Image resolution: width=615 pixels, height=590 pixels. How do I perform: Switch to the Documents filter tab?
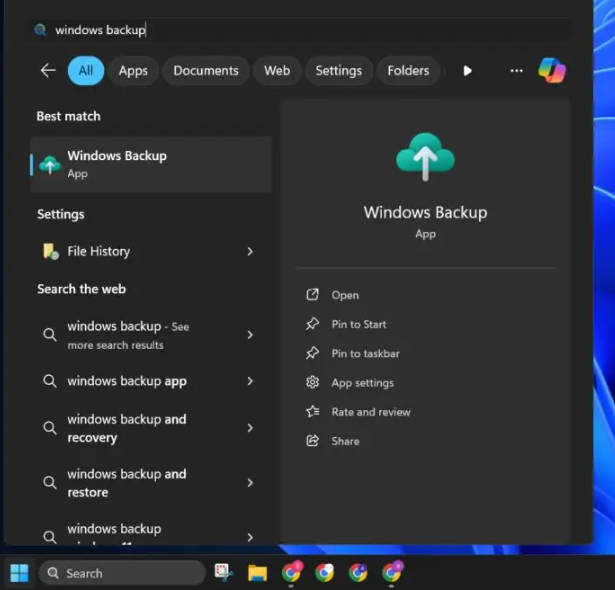tap(206, 71)
